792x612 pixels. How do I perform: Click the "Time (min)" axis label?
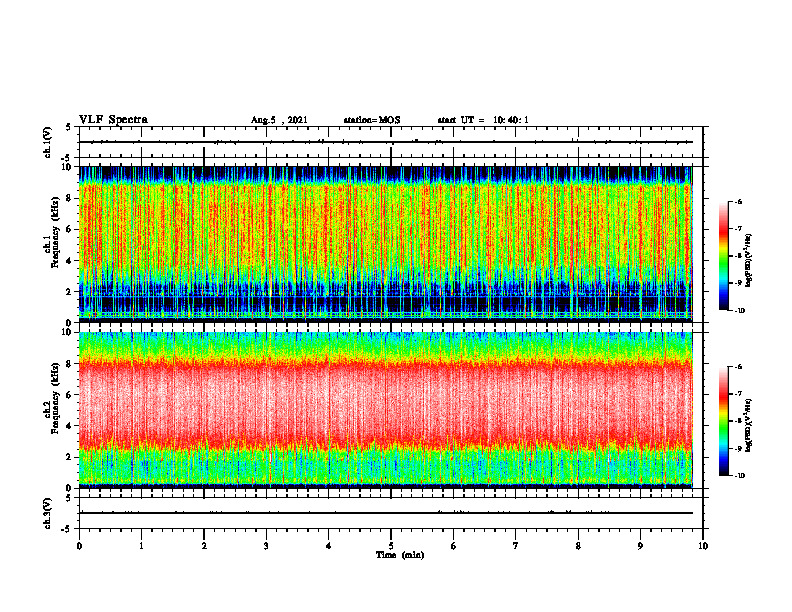point(400,555)
